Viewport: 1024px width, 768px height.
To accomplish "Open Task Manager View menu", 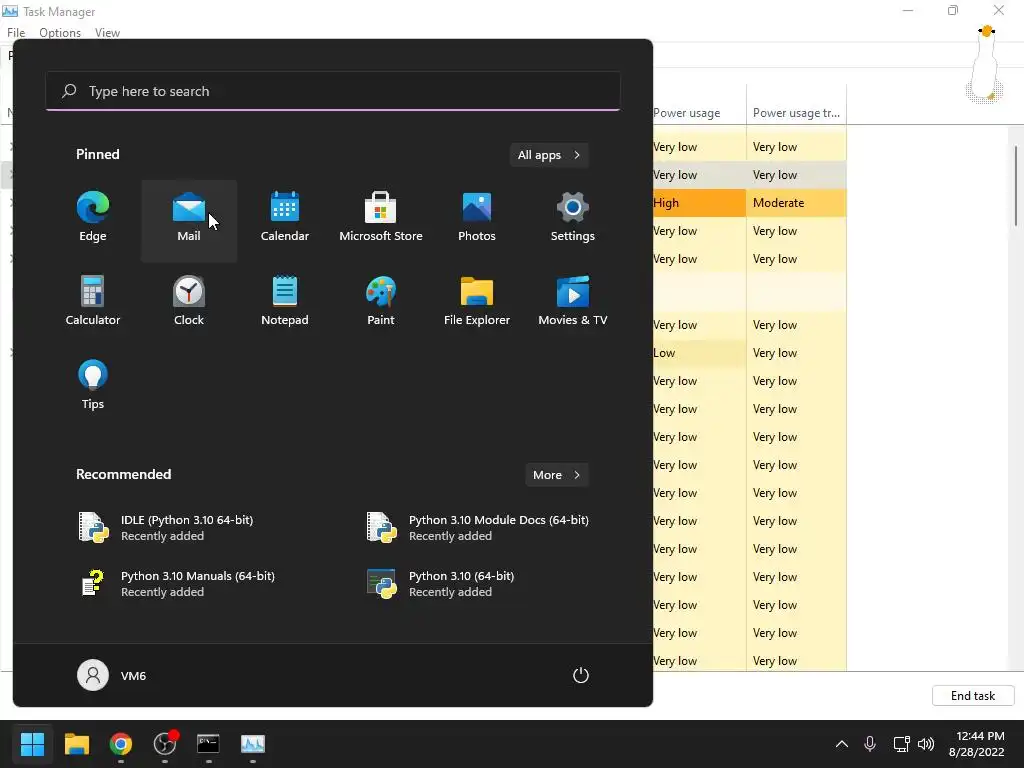I will pyautogui.click(x=107, y=33).
